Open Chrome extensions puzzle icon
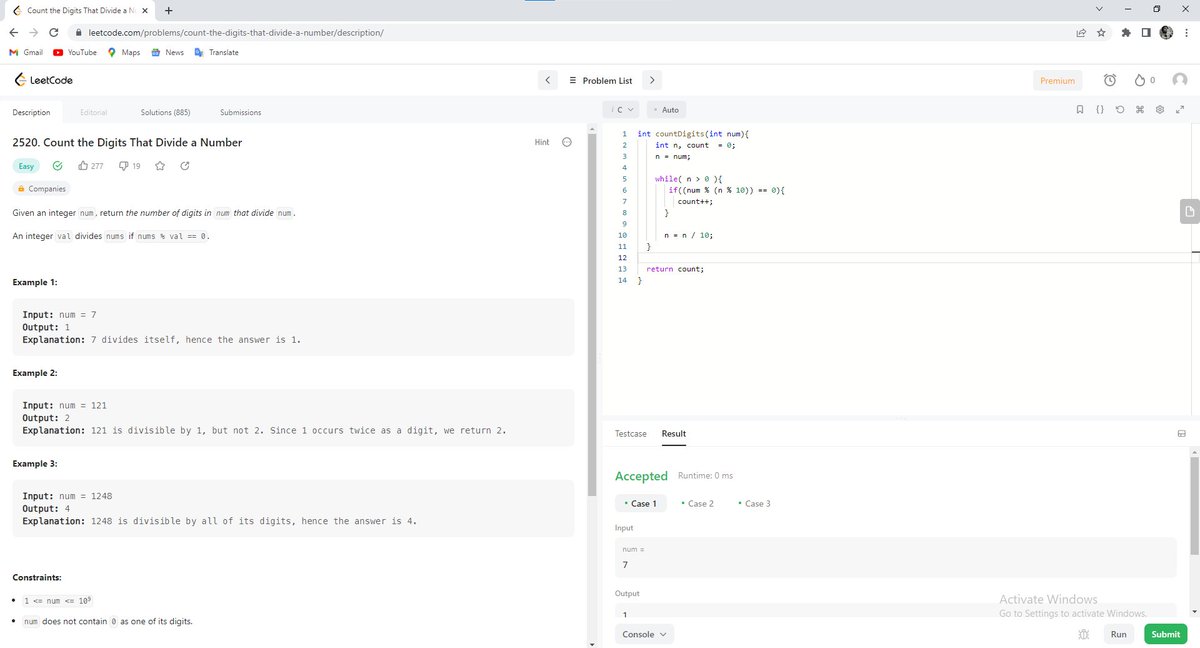The image size is (1200, 648). click(1127, 32)
